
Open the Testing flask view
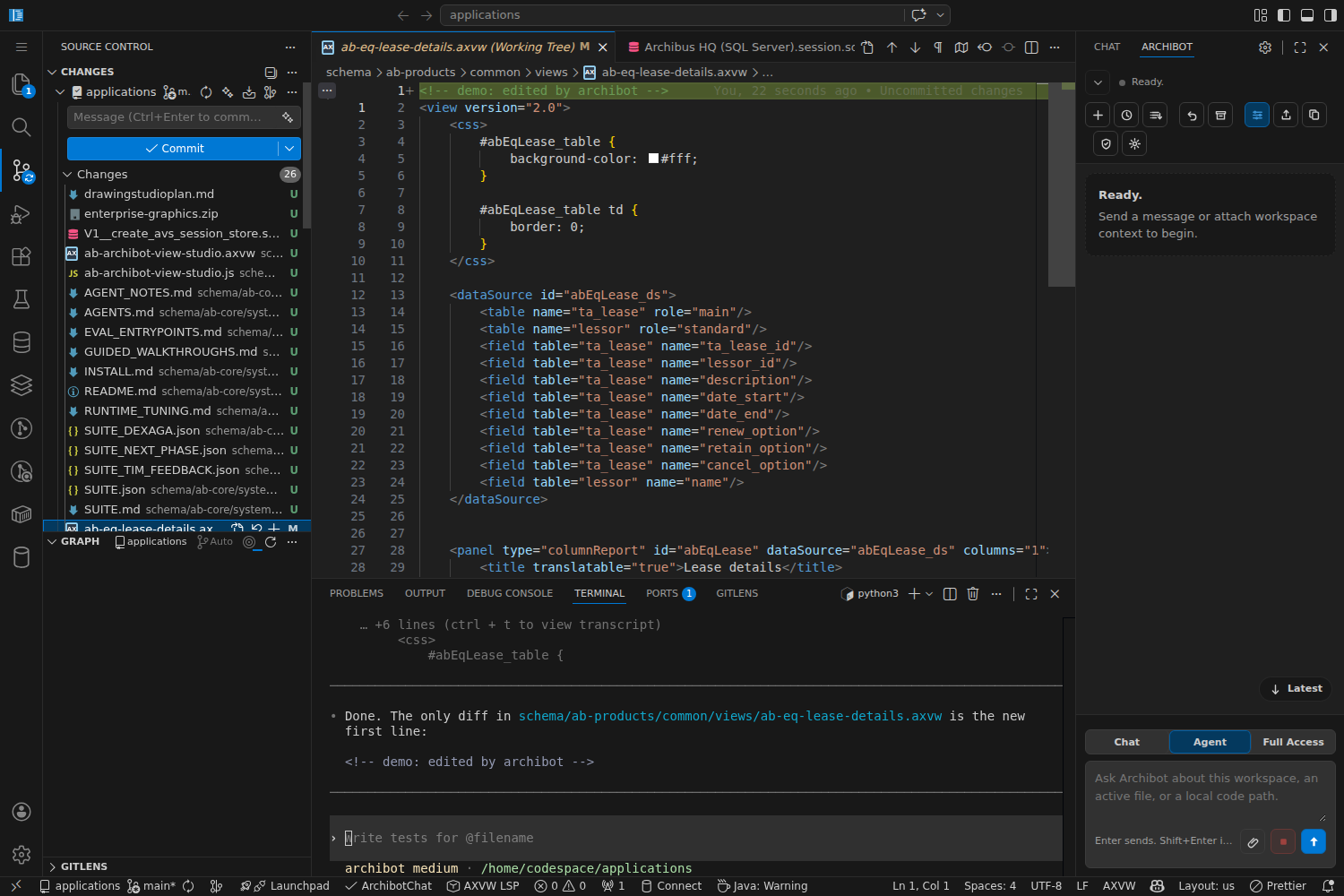(x=22, y=299)
